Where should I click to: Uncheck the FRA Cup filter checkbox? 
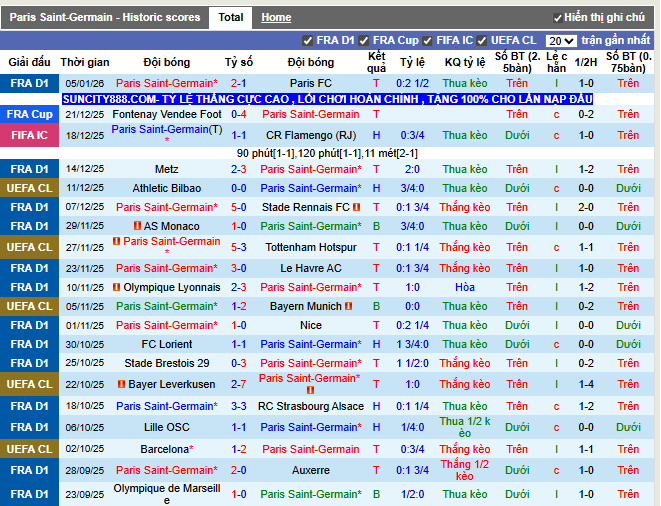(x=363, y=41)
